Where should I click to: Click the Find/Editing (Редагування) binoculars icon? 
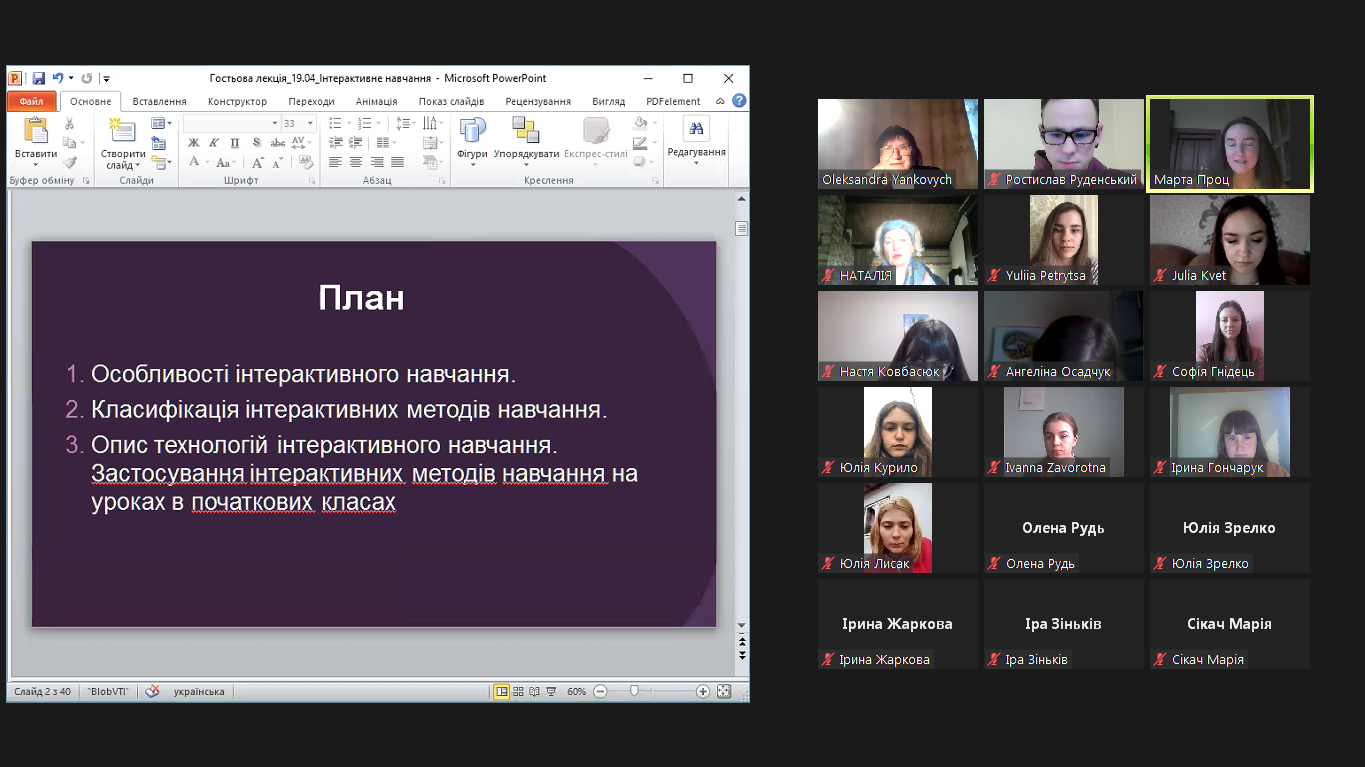tap(696, 130)
